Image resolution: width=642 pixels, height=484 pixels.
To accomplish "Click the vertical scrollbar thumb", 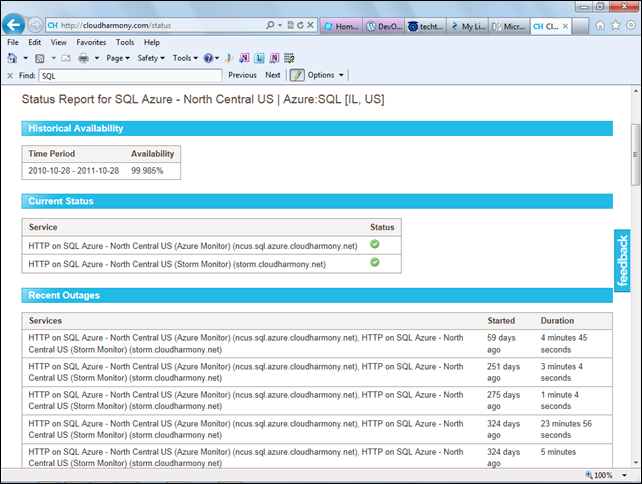I will coord(635,154).
